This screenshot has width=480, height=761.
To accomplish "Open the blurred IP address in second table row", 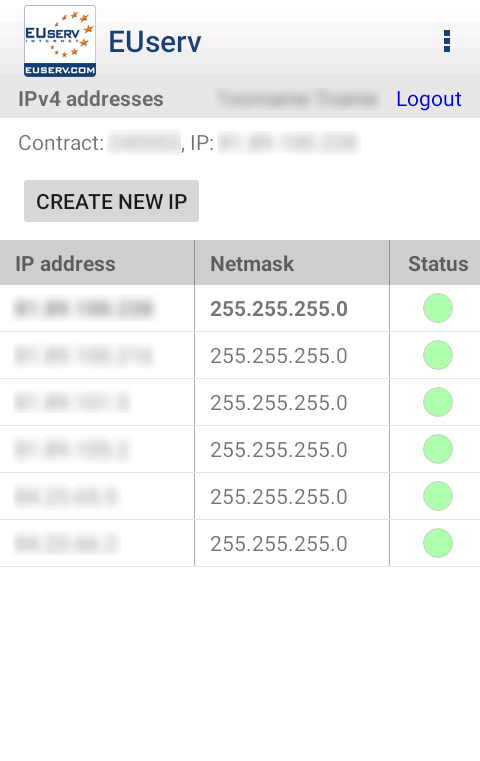I will click(x=83, y=356).
